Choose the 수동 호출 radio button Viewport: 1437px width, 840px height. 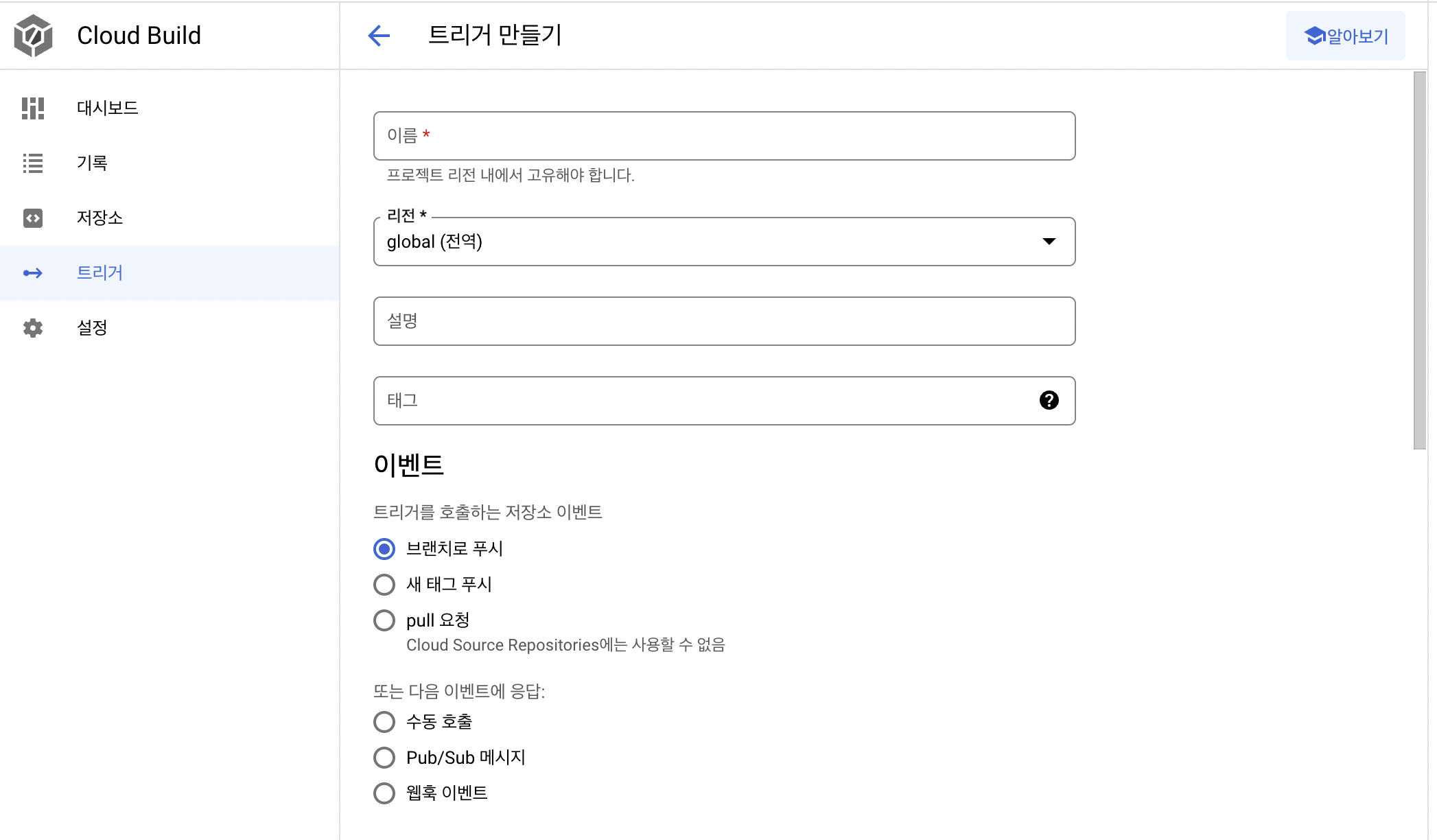(384, 722)
